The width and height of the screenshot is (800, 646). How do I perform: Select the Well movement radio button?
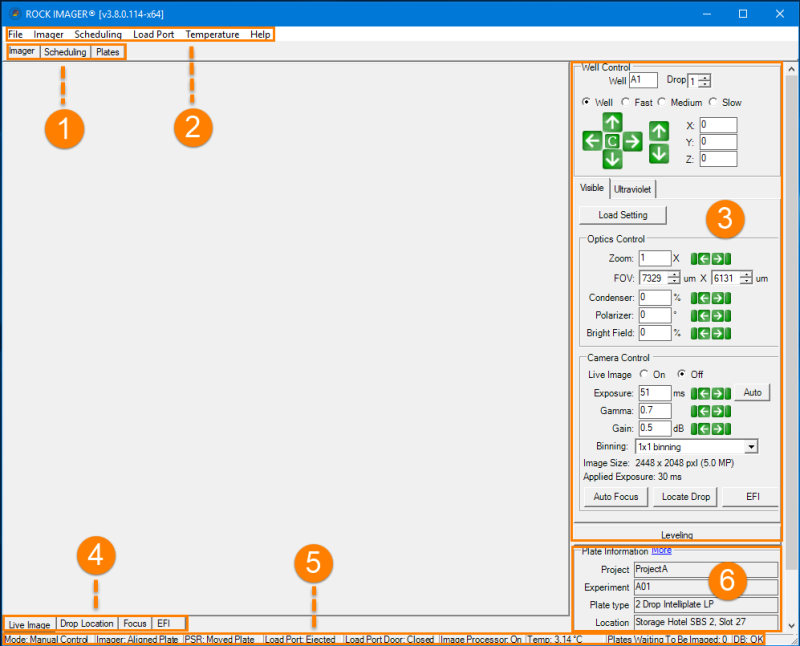click(x=586, y=102)
